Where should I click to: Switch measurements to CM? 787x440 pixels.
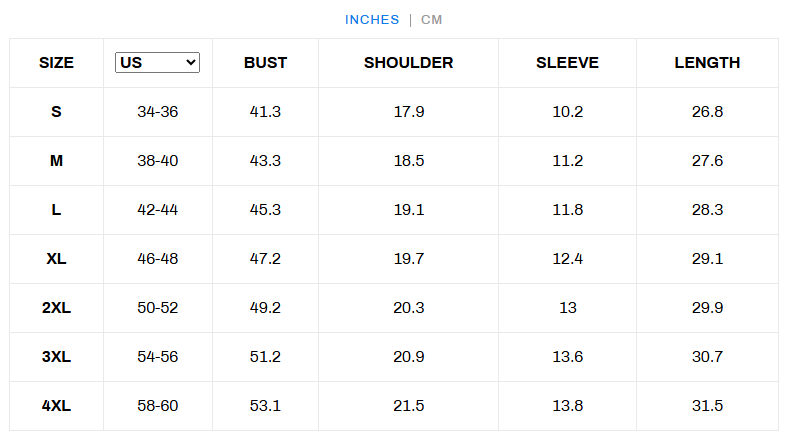pyautogui.click(x=431, y=20)
